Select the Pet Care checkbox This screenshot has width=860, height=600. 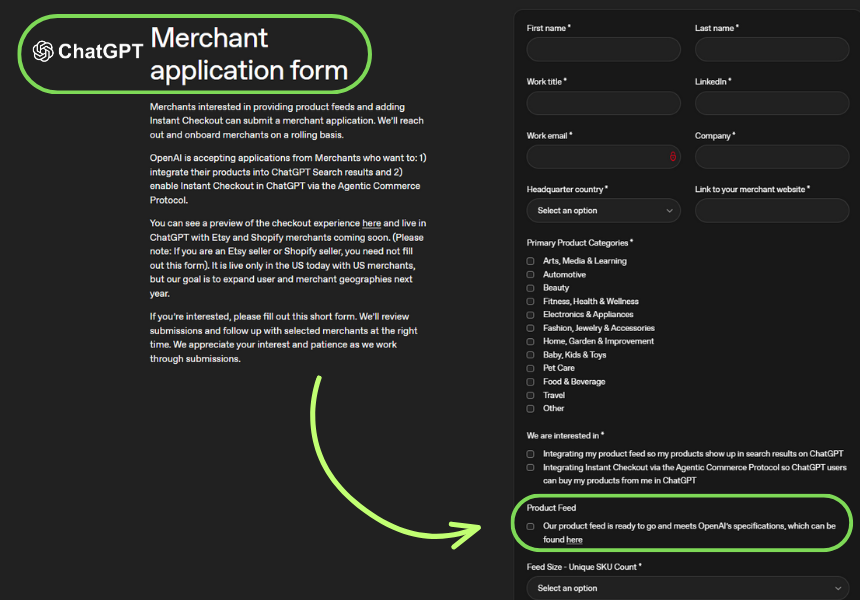click(530, 368)
